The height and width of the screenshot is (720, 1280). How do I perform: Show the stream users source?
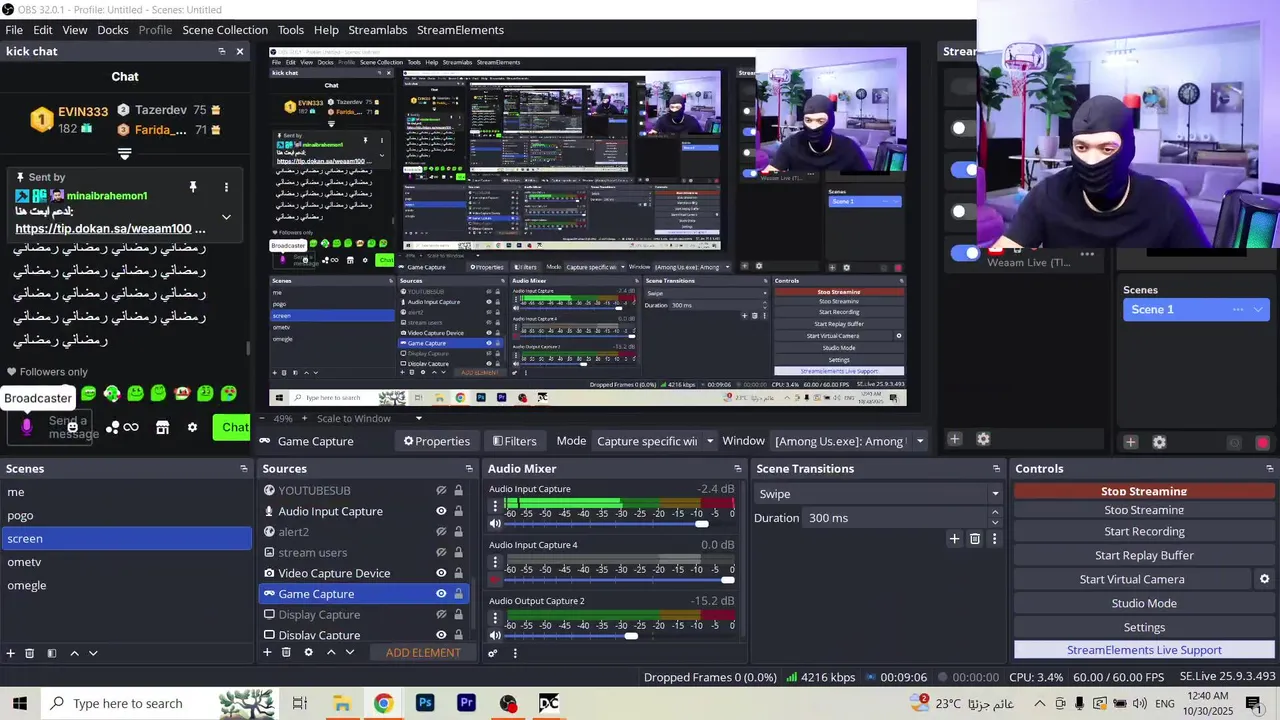click(x=441, y=552)
